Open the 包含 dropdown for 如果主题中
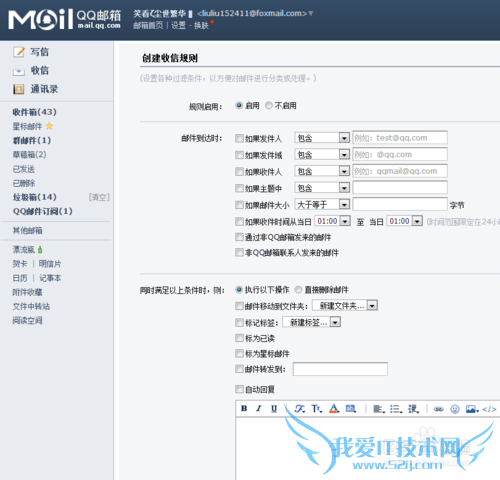The width and height of the screenshot is (500, 480). [x=322, y=188]
